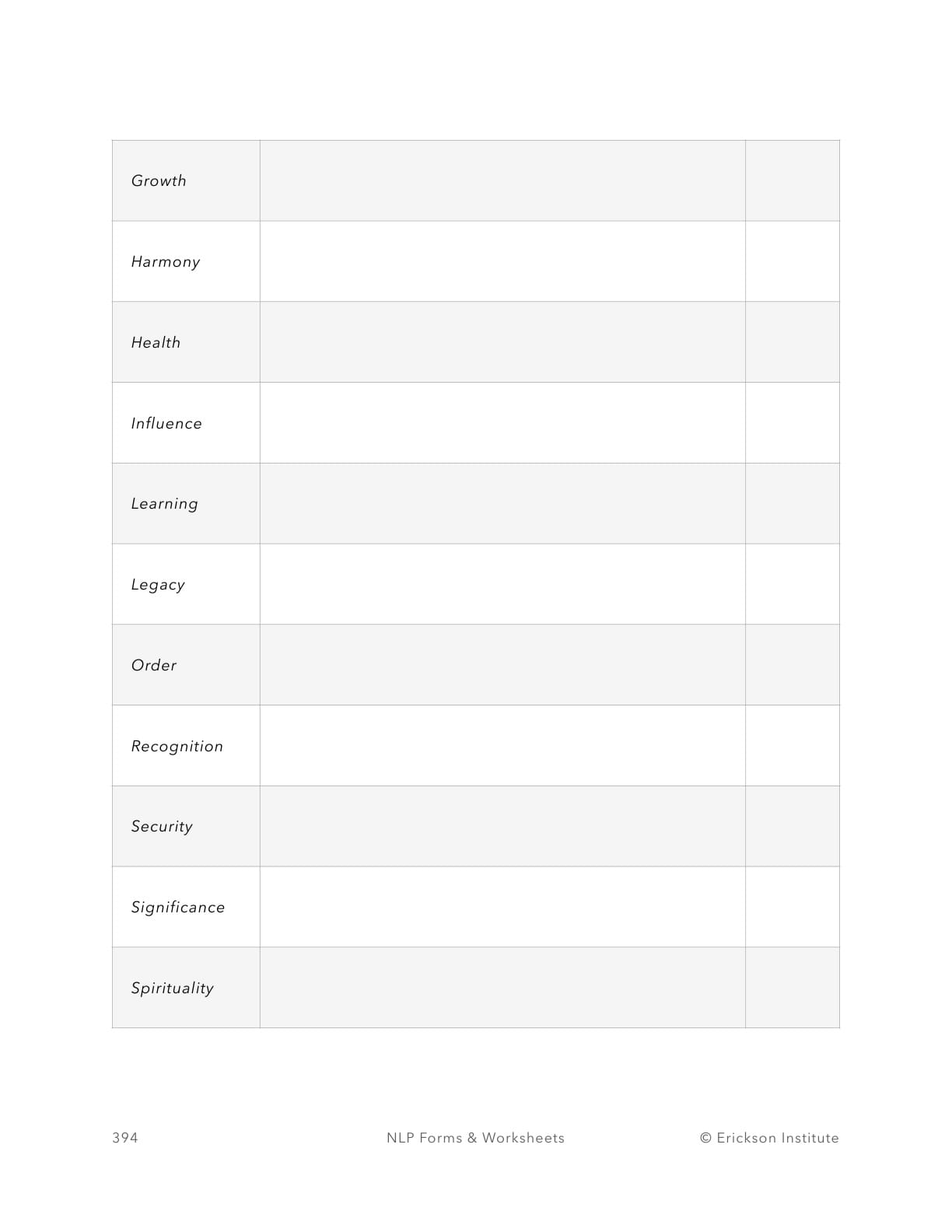
Task: Select the Legacy label cell
Action: click(x=158, y=585)
